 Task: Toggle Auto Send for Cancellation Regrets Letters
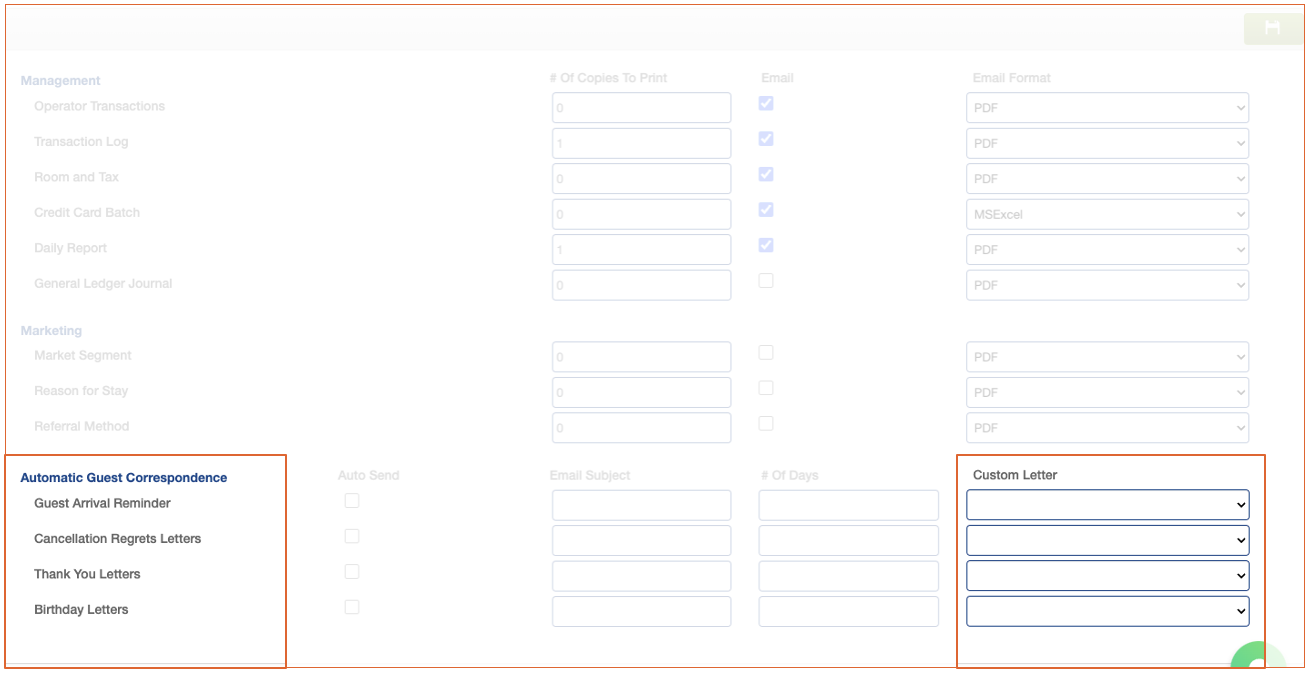[352, 536]
